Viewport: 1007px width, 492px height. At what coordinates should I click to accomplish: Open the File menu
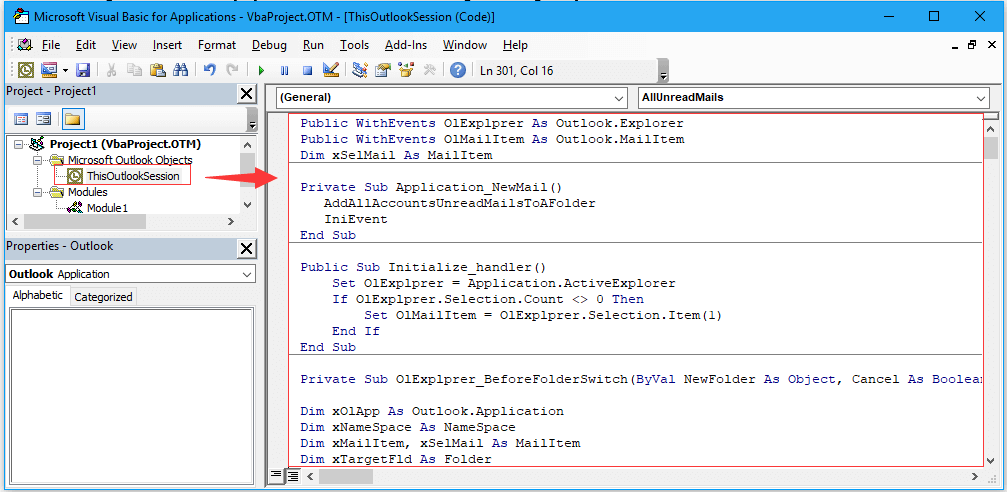click(51, 45)
